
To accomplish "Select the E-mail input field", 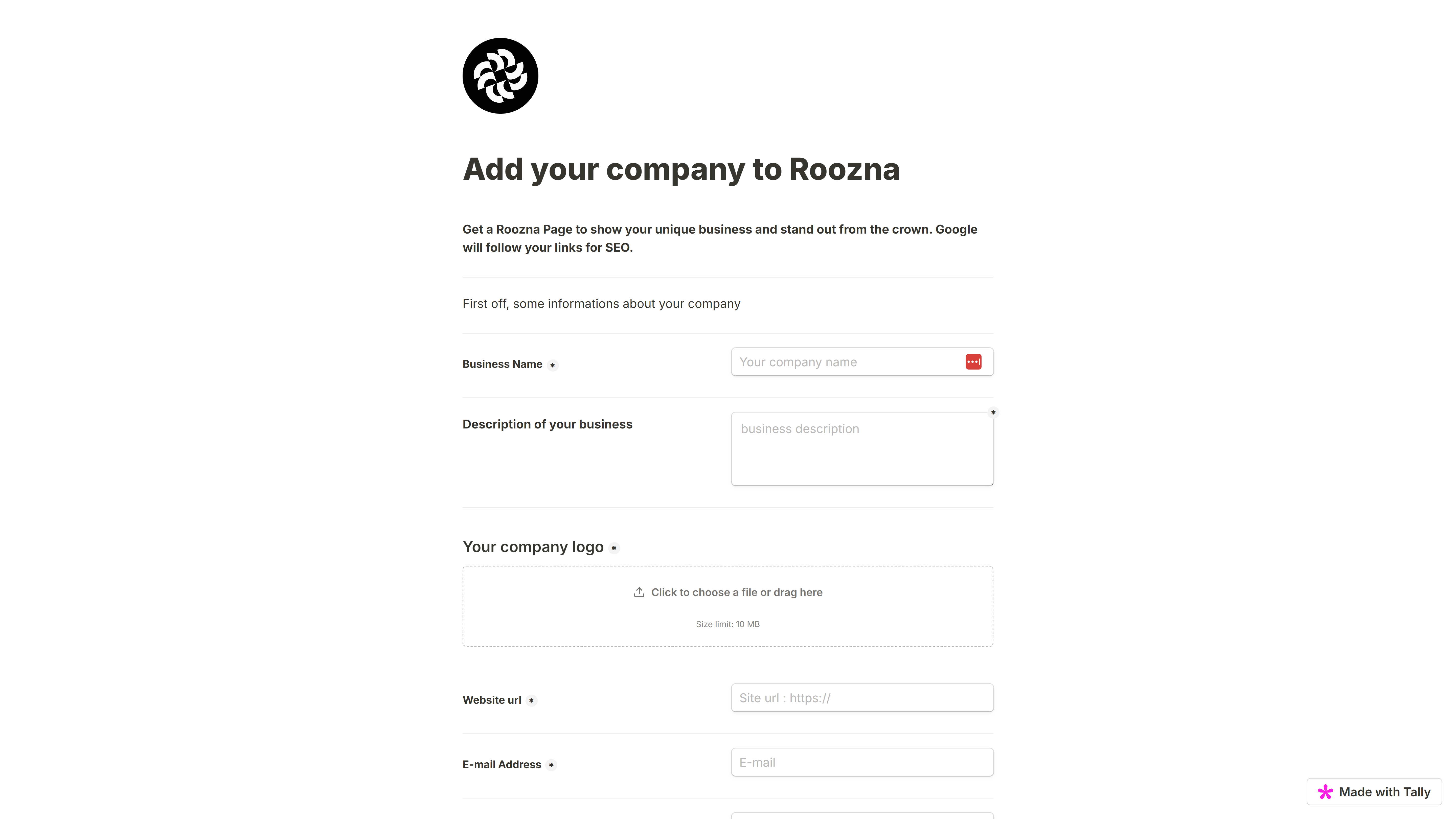I will (862, 762).
